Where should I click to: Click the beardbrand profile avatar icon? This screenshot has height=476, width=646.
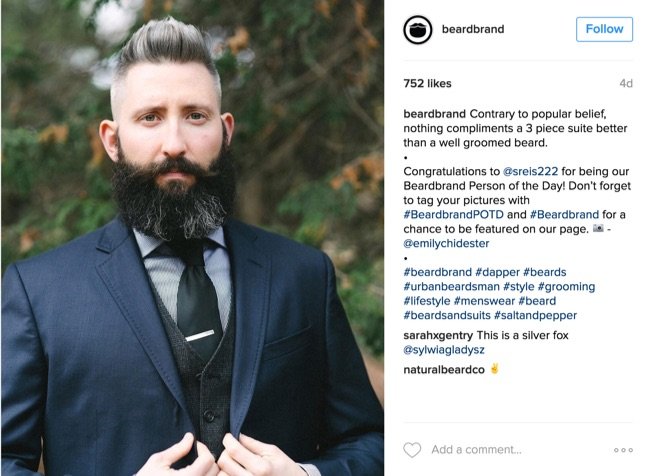click(x=417, y=30)
